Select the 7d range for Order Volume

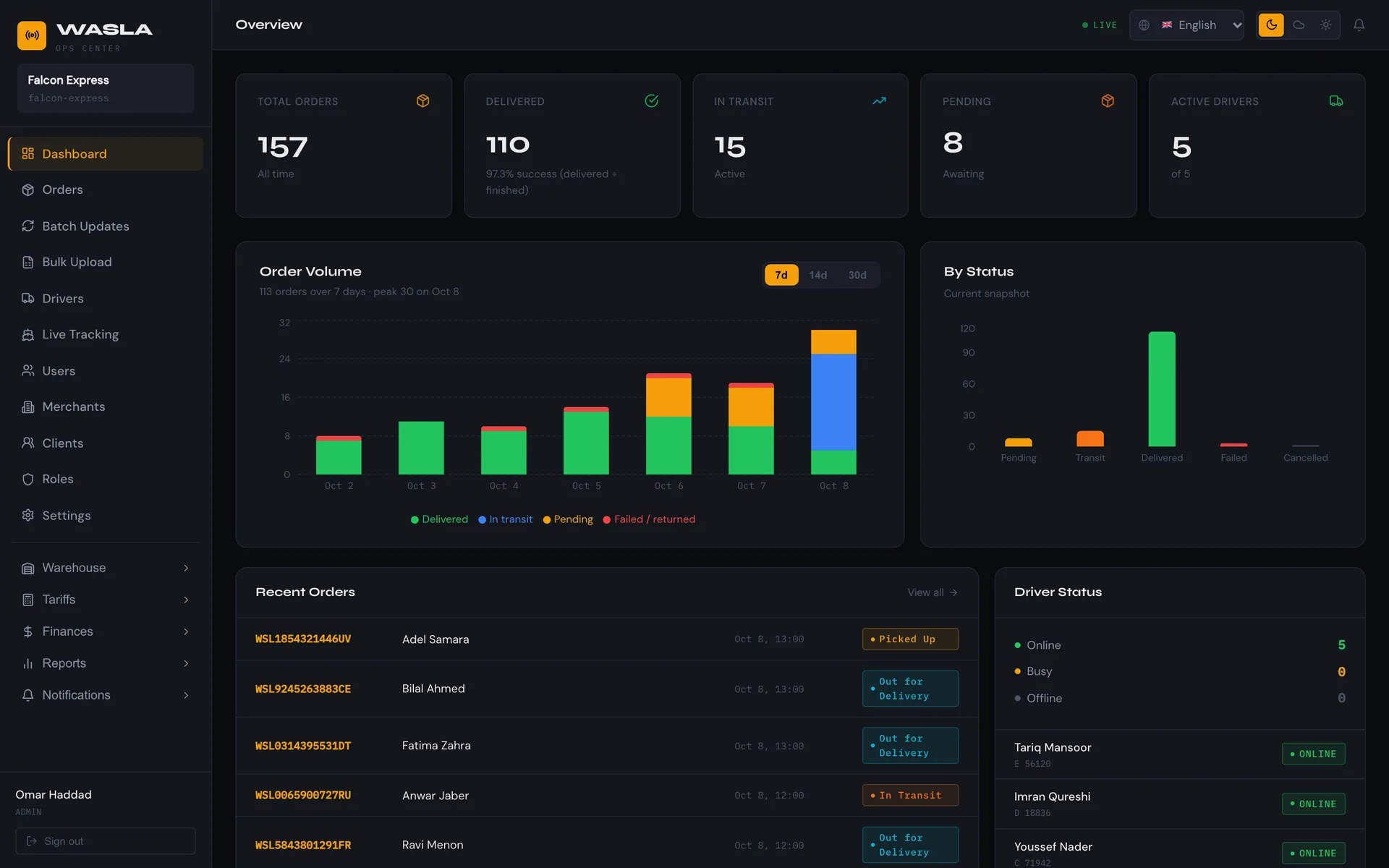tap(781, 275)
